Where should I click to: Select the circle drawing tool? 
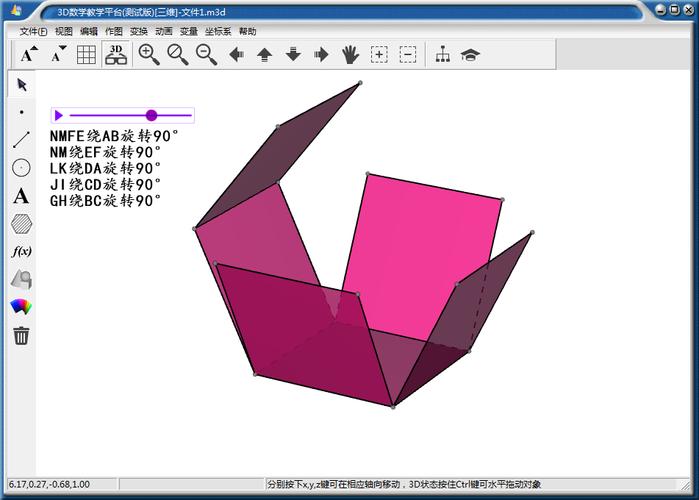pyautogui.click(x=22, y=168)
